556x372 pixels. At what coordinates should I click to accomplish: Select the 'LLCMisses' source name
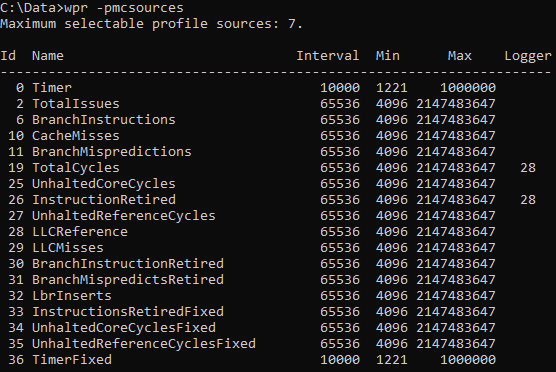click(68, 247)
